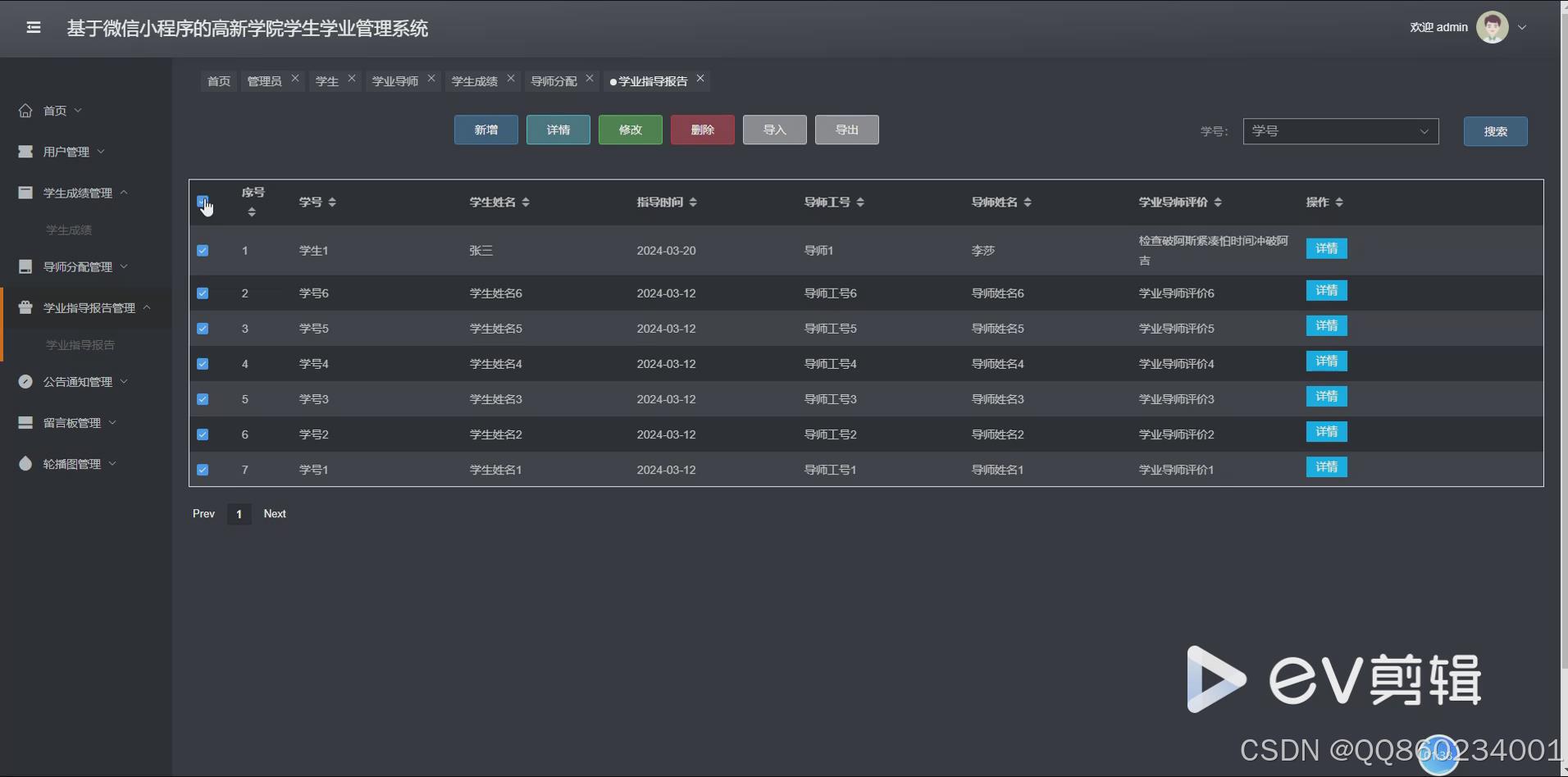The width and height of the screenshot is (1568, 777).
Task: Click the 用户管理 sidebar icon
Action: pyautogui.click(x=25, y=152)
